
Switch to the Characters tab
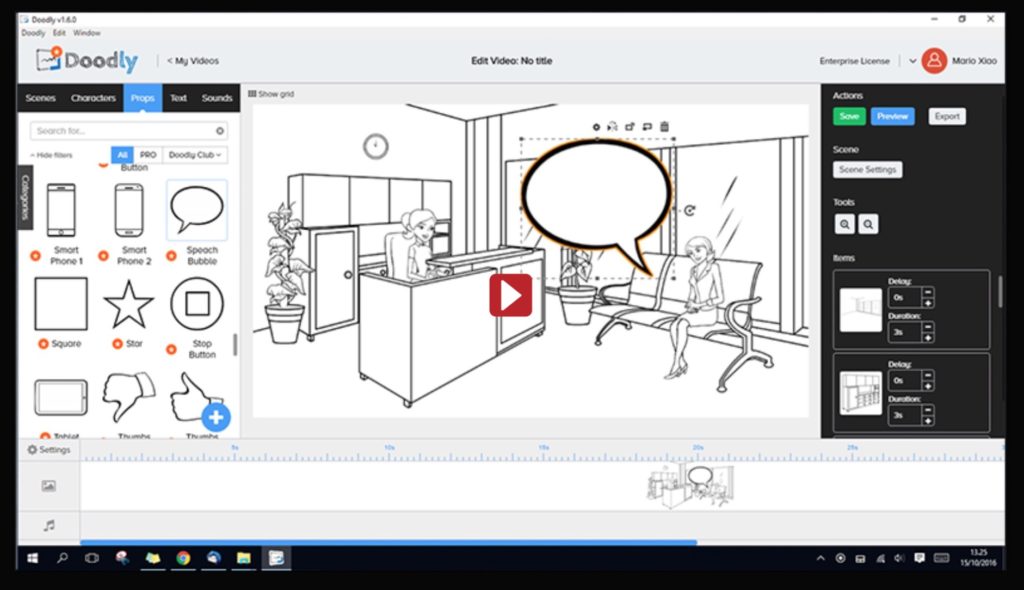tap(93, 98)
